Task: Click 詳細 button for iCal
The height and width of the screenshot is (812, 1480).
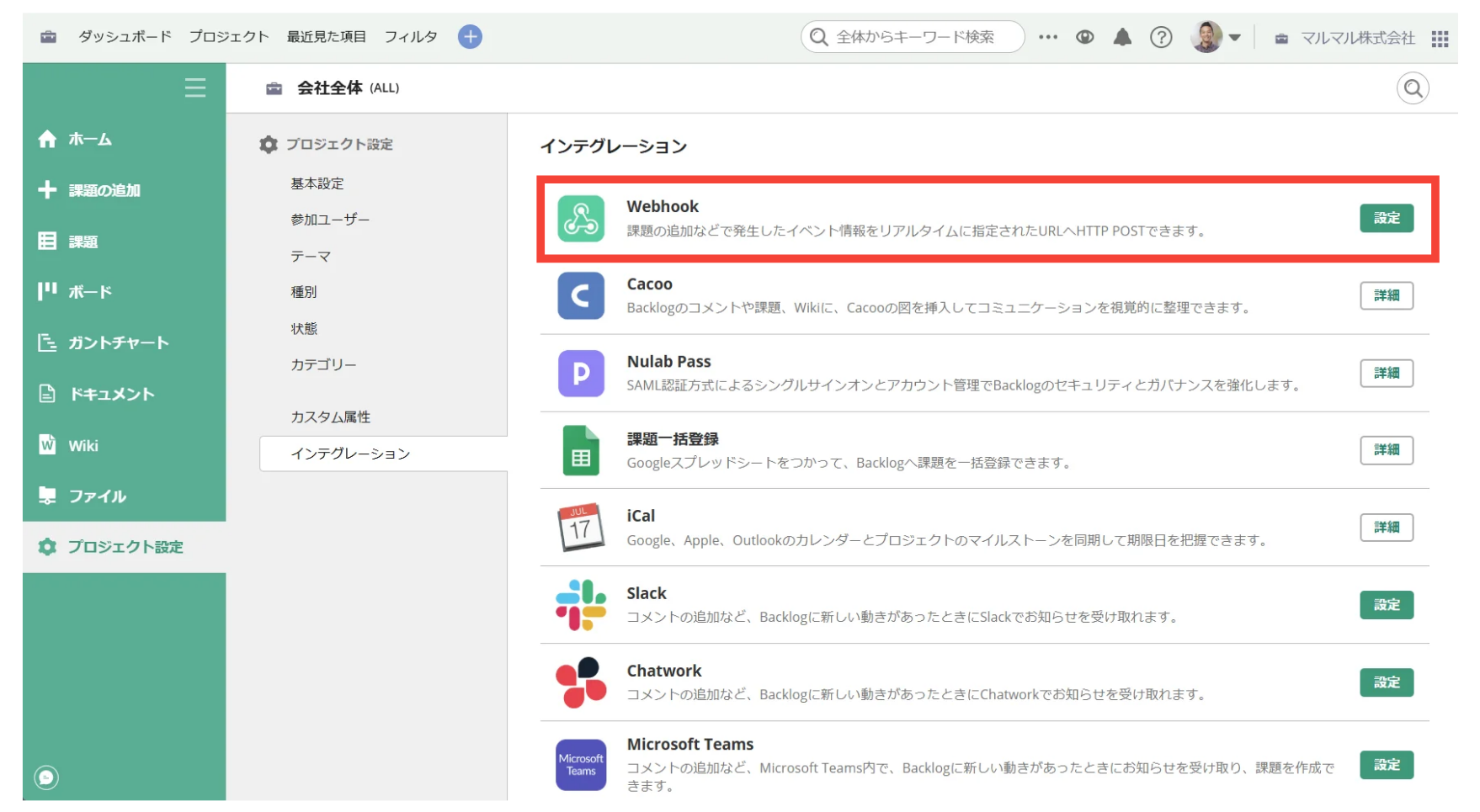Action: (x=1387, y=528)
